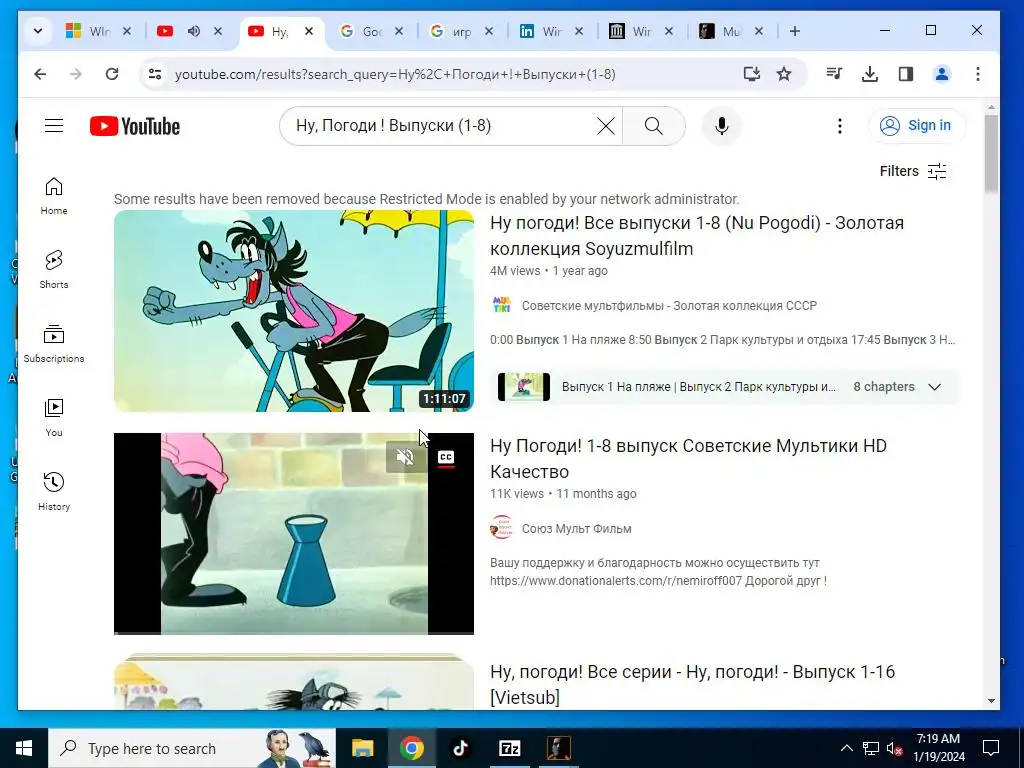Viewport: 1024px width, 768px height.
Task: Close the active 'Ну,' YouTube tab
Action: [x=309, y=31]
